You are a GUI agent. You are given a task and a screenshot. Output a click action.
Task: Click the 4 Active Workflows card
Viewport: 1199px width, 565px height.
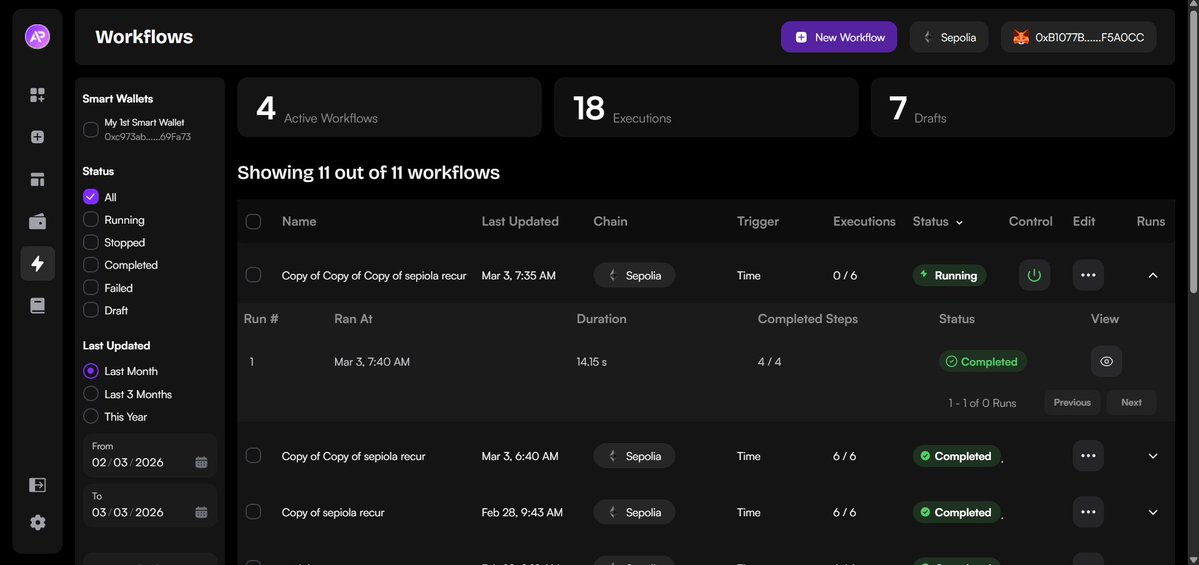pyautogui.click(x=389, y=107)
